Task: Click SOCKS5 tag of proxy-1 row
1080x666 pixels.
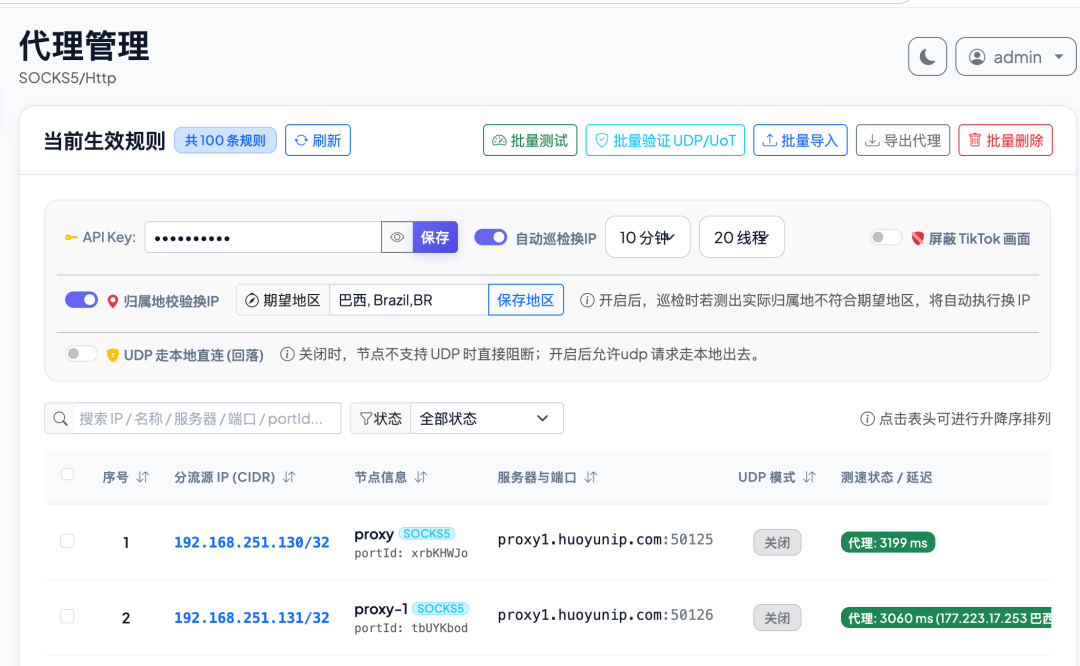Action: click(x=440, y=609)
